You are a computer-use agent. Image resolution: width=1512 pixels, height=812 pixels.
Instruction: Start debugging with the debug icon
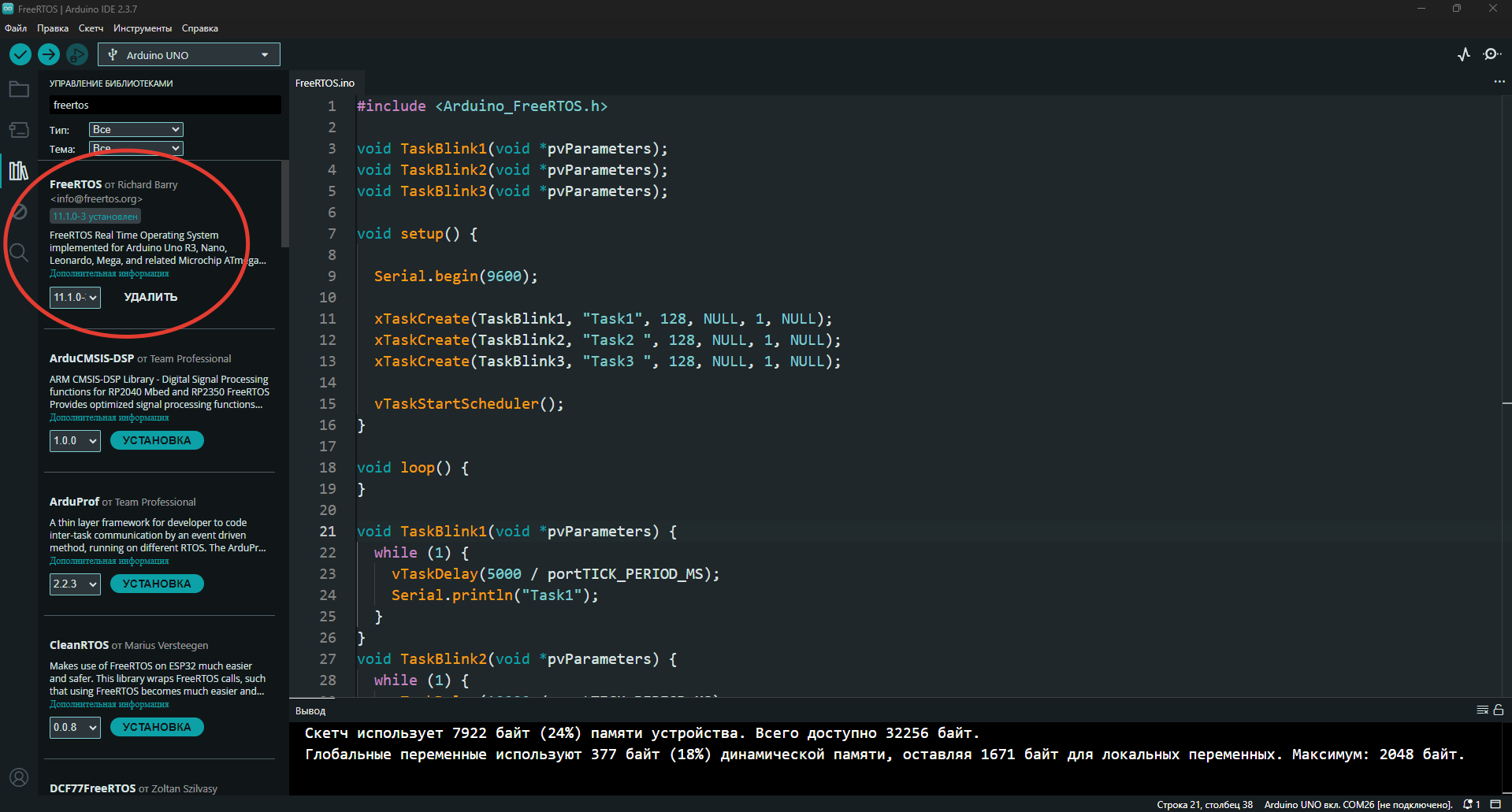(x=76, y=54)
